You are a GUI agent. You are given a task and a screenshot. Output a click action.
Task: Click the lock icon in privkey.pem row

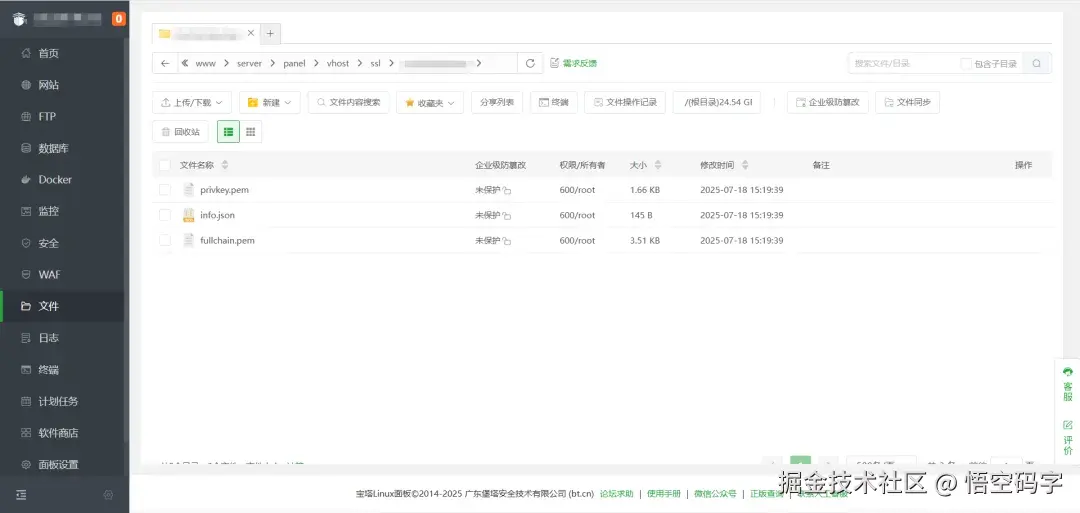tap(506, 191)
